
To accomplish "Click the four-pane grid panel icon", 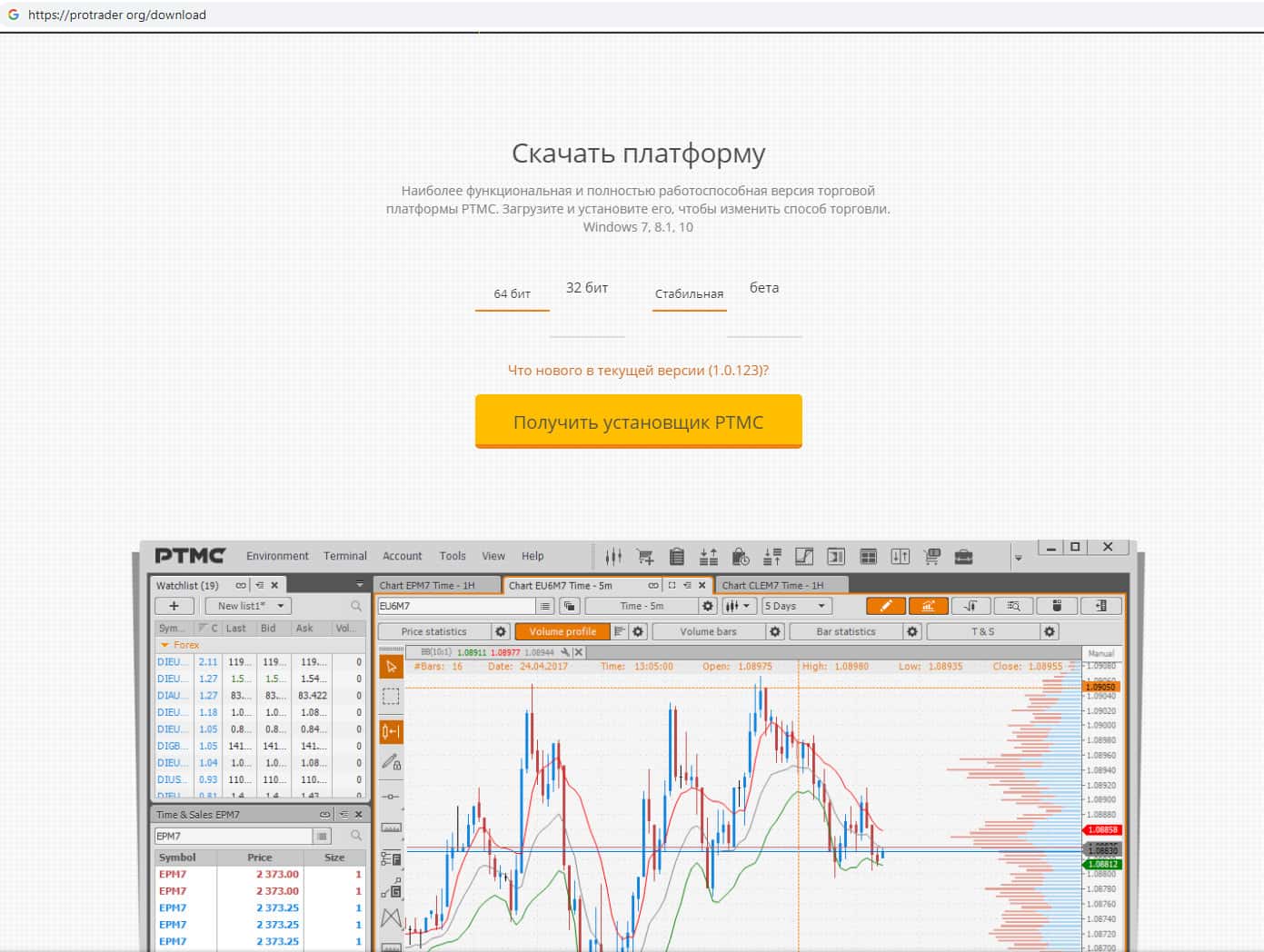I will coord(868,556).
